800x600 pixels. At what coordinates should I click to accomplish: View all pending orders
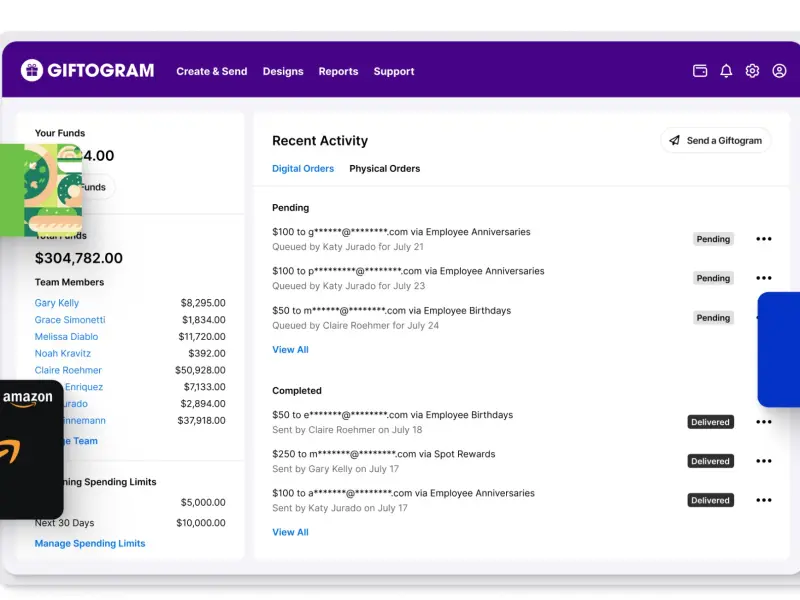point(290,349)
